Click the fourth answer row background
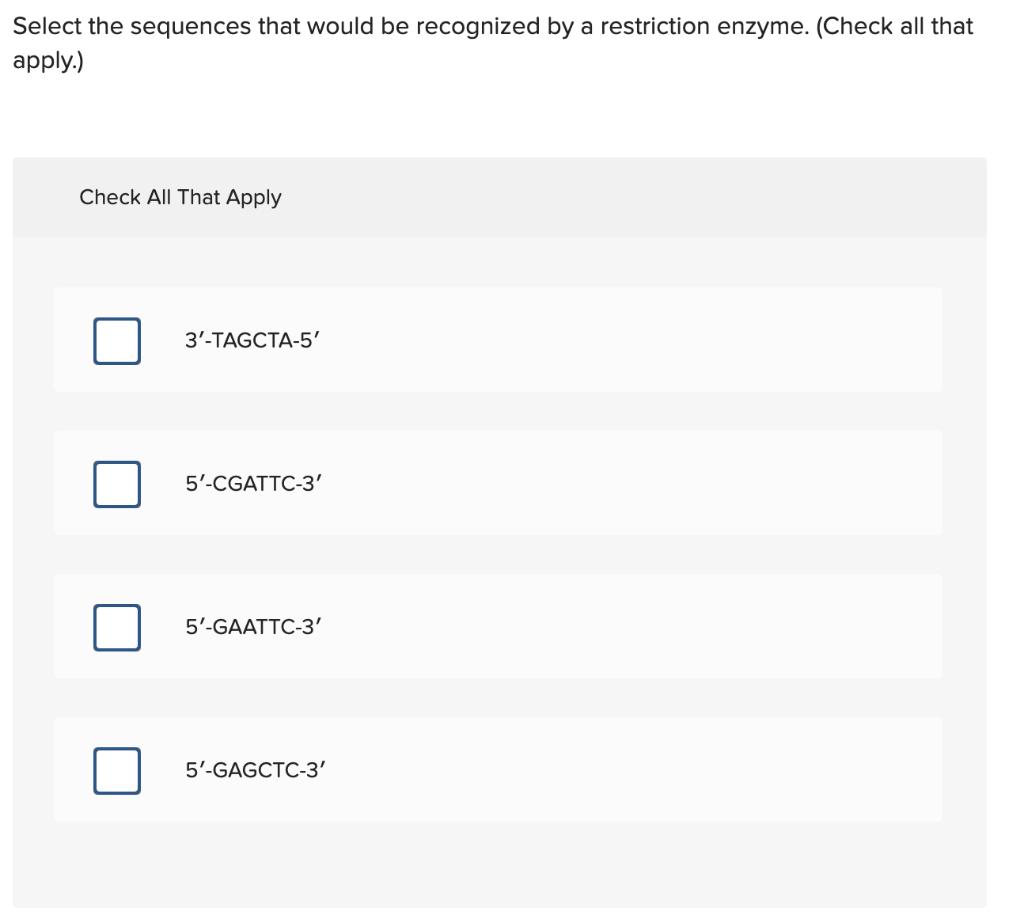Image resolution: width=1024 pixels, height=923 pixels. (600, 770)
